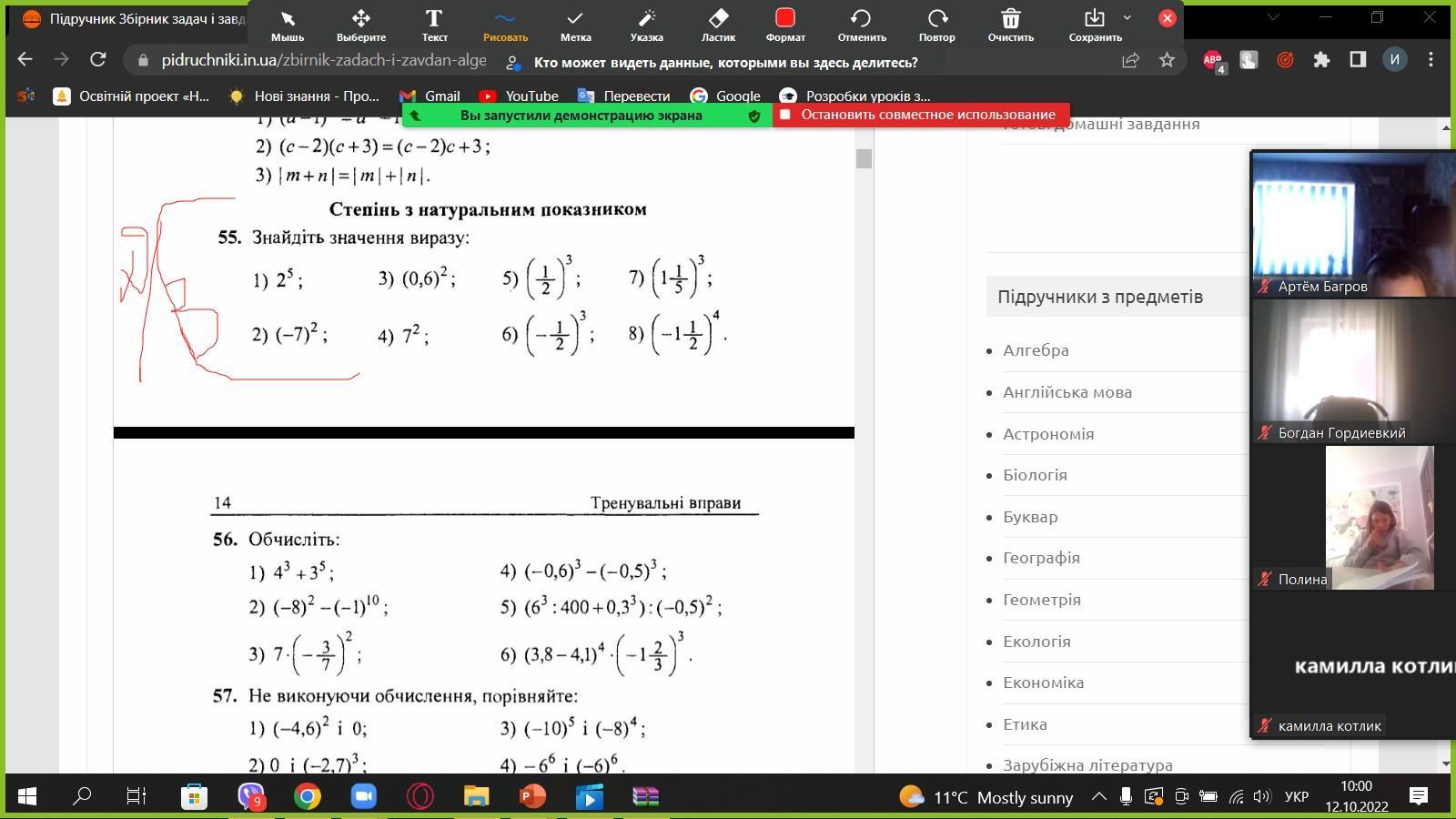1456x819 pixels.
Task: Open Англійська мова subject link
Action: pyautogui.click(x=1067, y=392)
